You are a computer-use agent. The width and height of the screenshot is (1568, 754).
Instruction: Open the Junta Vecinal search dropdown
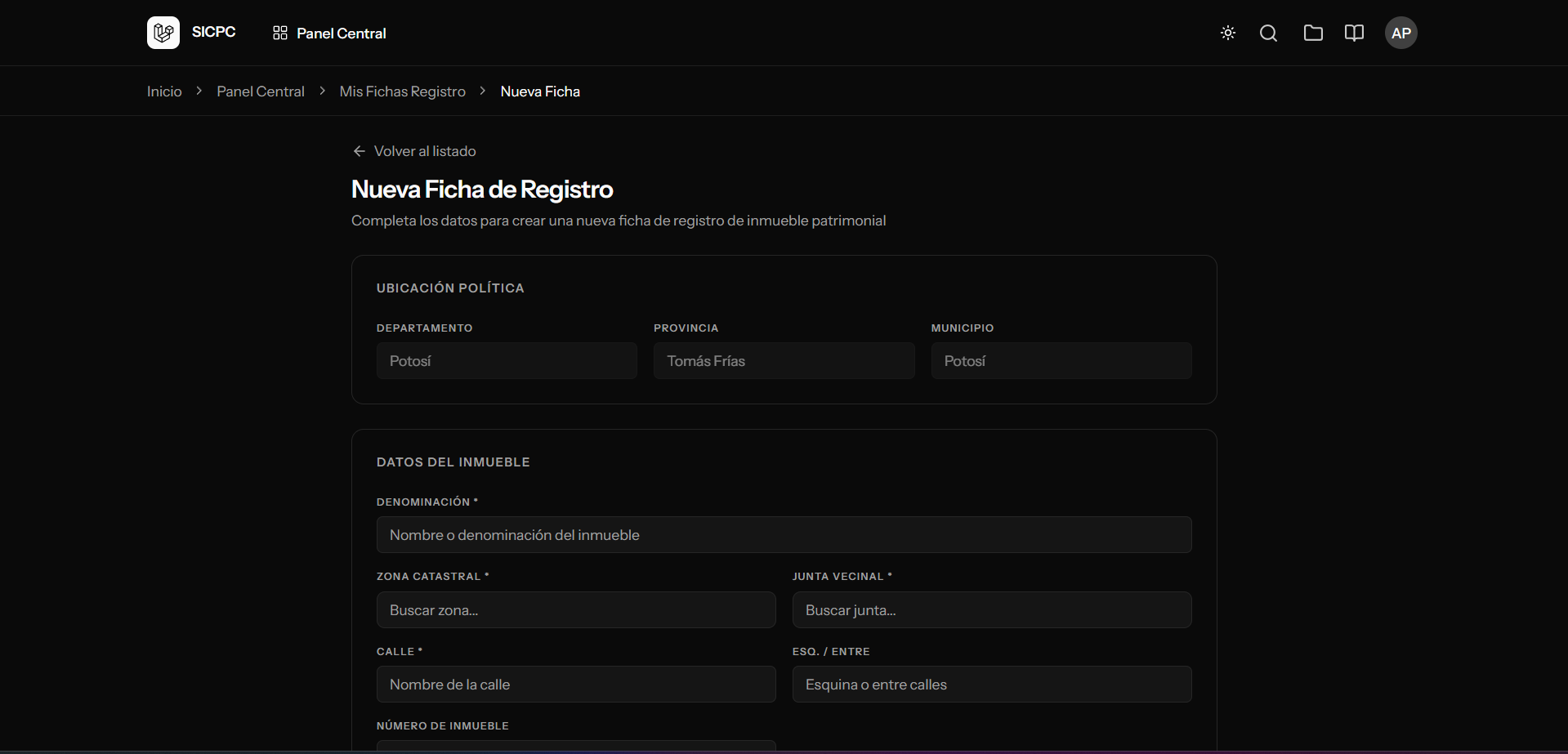[991, 610]
